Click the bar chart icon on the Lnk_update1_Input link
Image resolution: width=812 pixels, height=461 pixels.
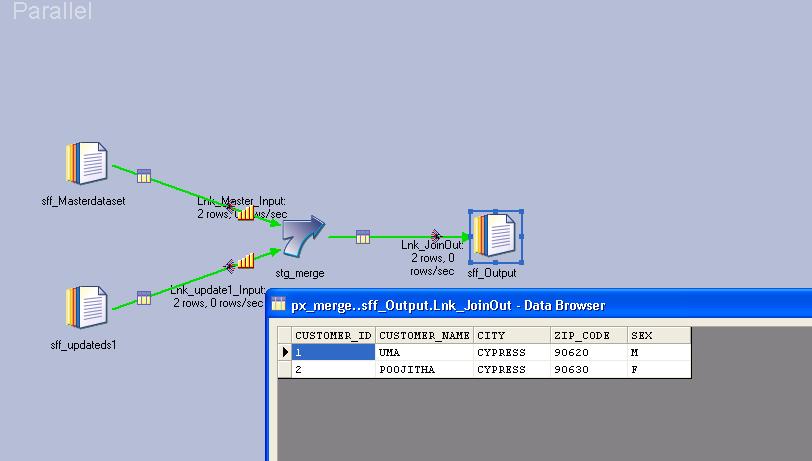point(245,262)
